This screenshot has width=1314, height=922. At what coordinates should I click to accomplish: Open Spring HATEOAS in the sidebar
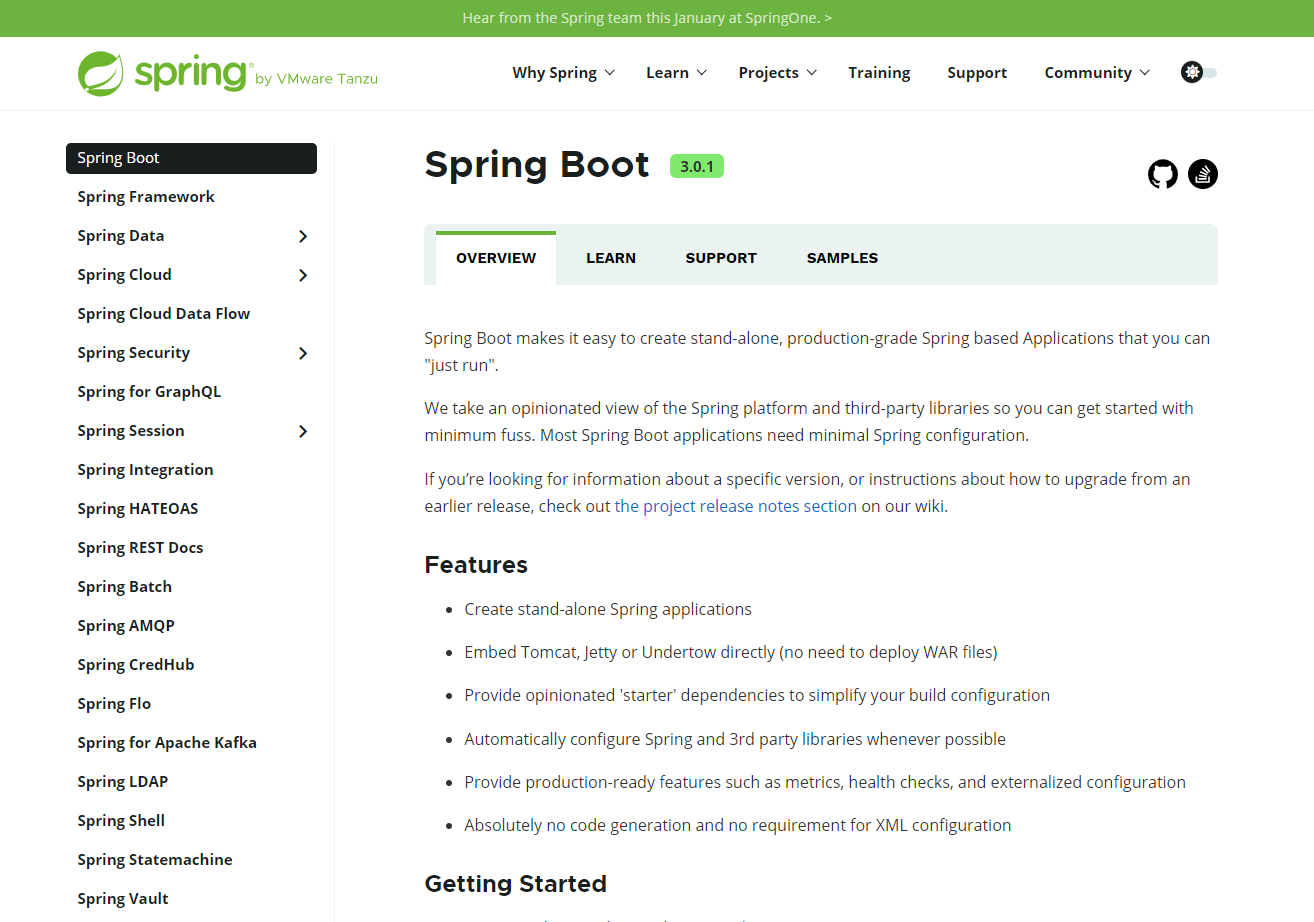click(138, 509)
